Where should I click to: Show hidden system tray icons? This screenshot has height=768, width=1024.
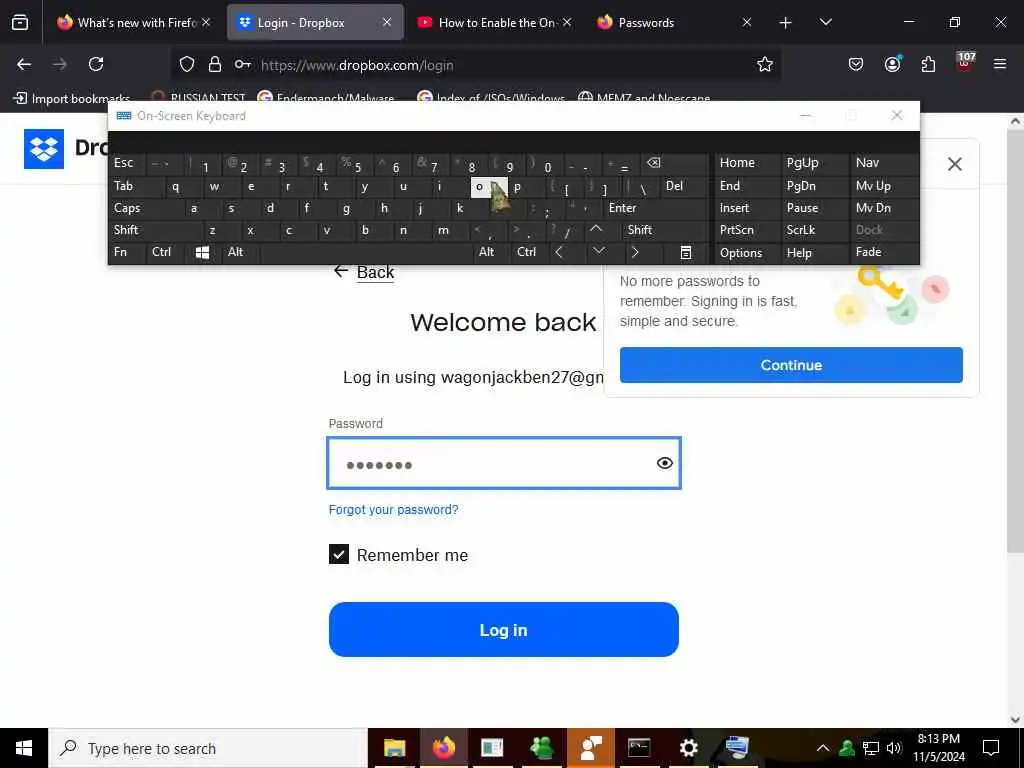click(x=823, y=748)
